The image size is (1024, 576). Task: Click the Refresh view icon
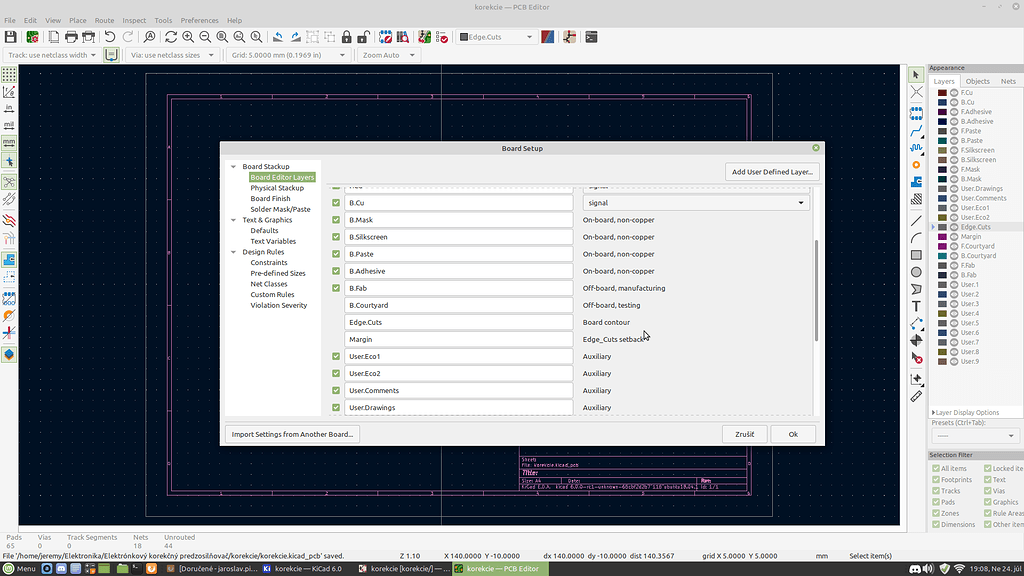171,37
